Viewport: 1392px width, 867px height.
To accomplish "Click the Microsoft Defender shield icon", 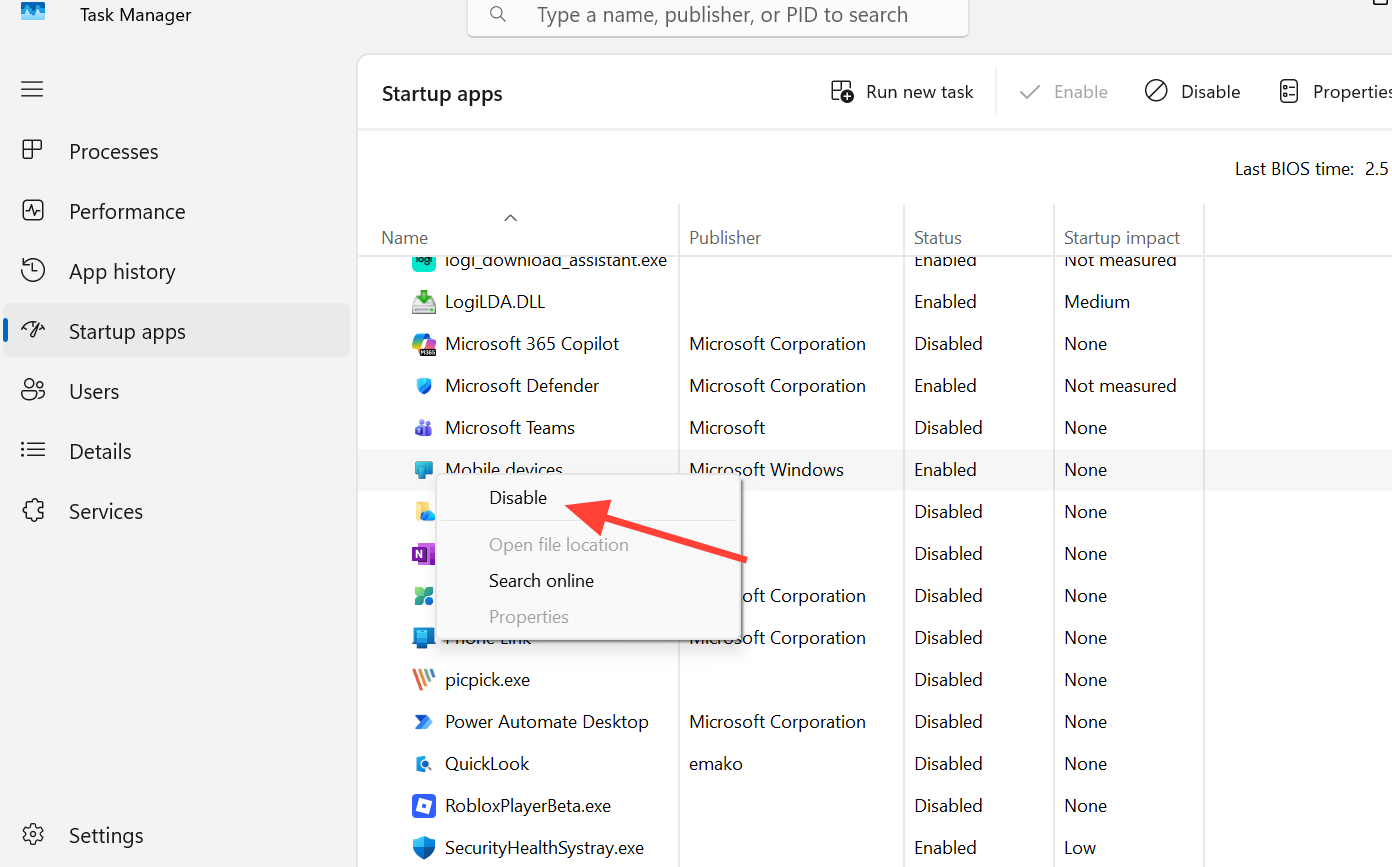I will point(424,386).
